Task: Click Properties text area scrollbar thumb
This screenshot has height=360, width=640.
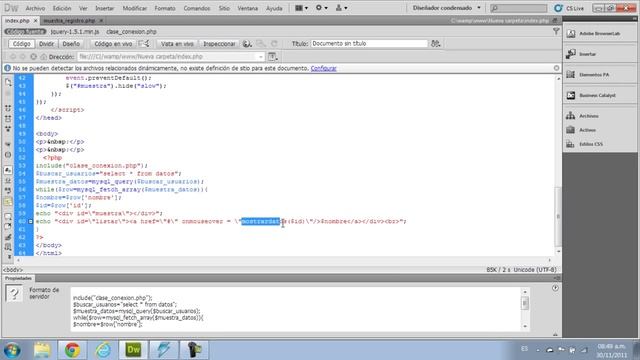Action: pos(525,303)
